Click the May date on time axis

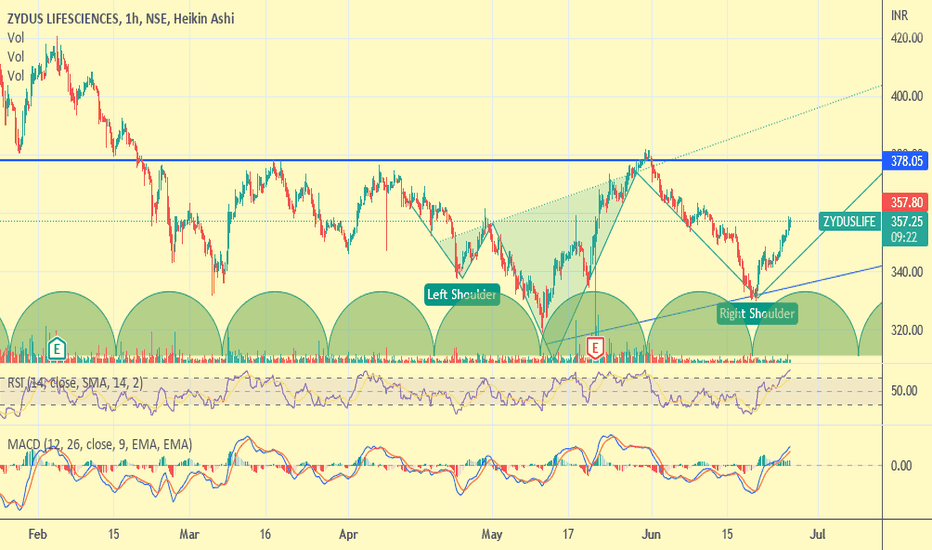[492, 535]
